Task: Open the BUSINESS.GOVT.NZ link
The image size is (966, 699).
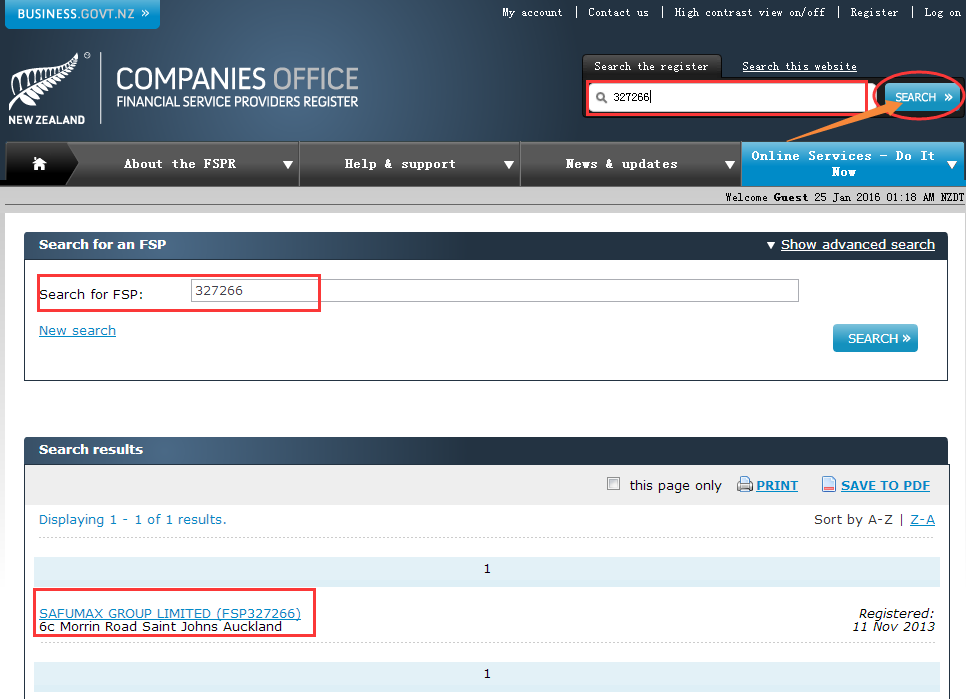Action: [x=83, y=14]
